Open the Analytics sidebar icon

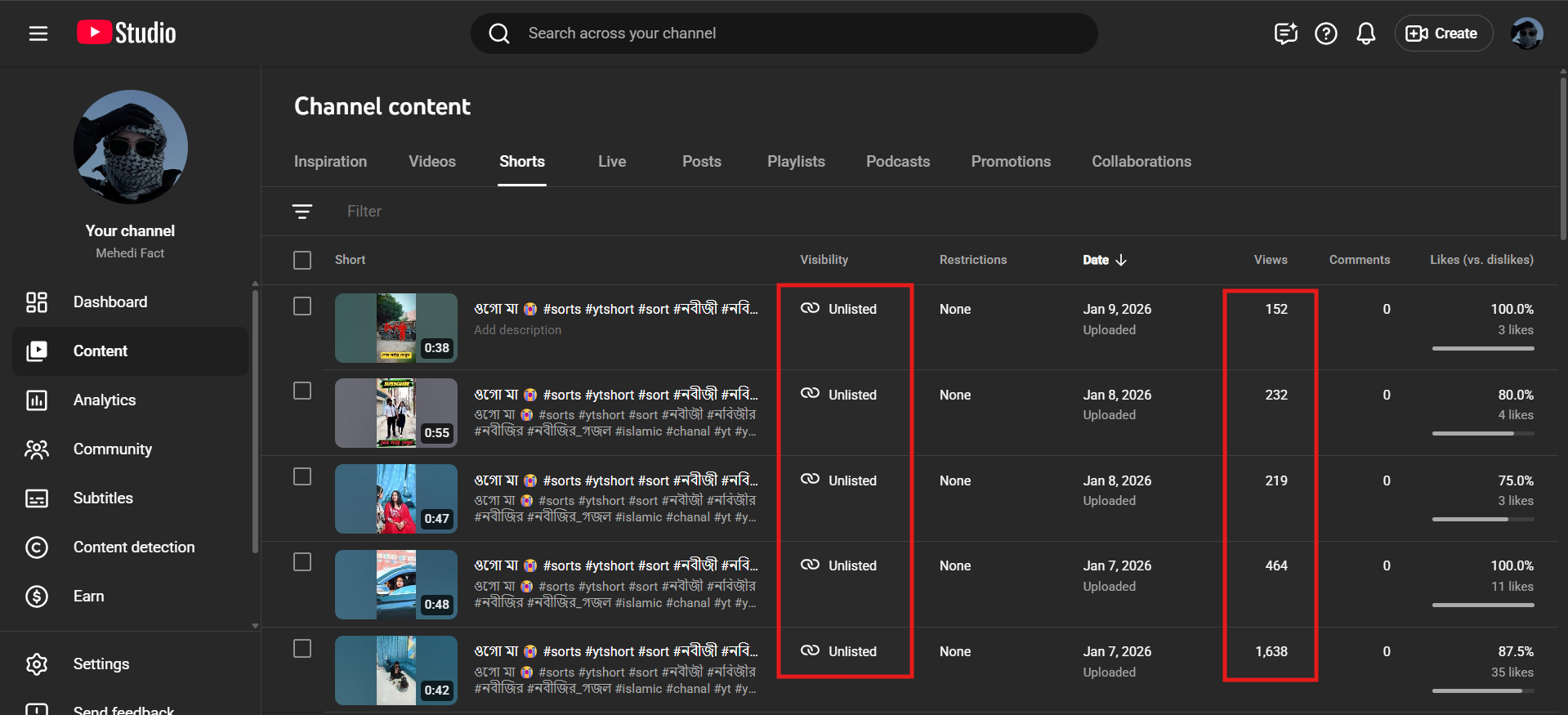click(x=37, y=400)
